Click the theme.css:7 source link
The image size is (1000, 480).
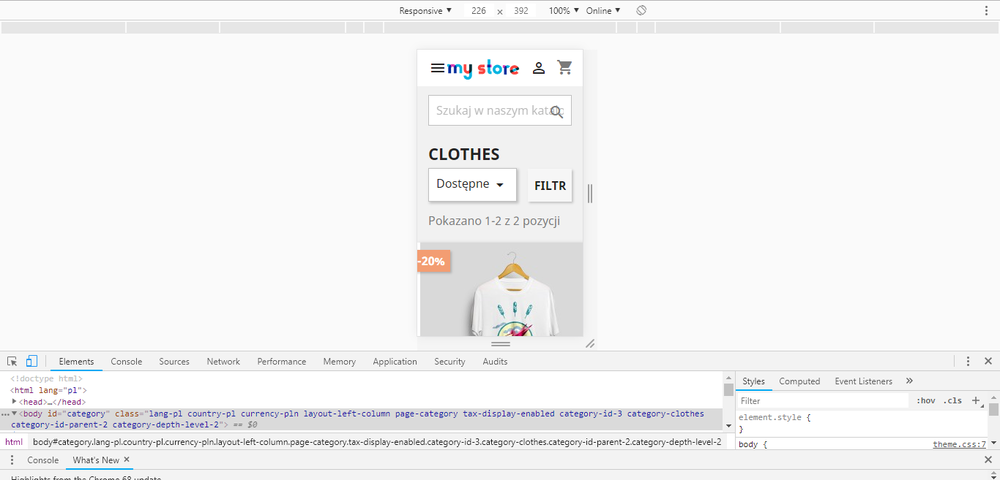click(x=959, y=444)
